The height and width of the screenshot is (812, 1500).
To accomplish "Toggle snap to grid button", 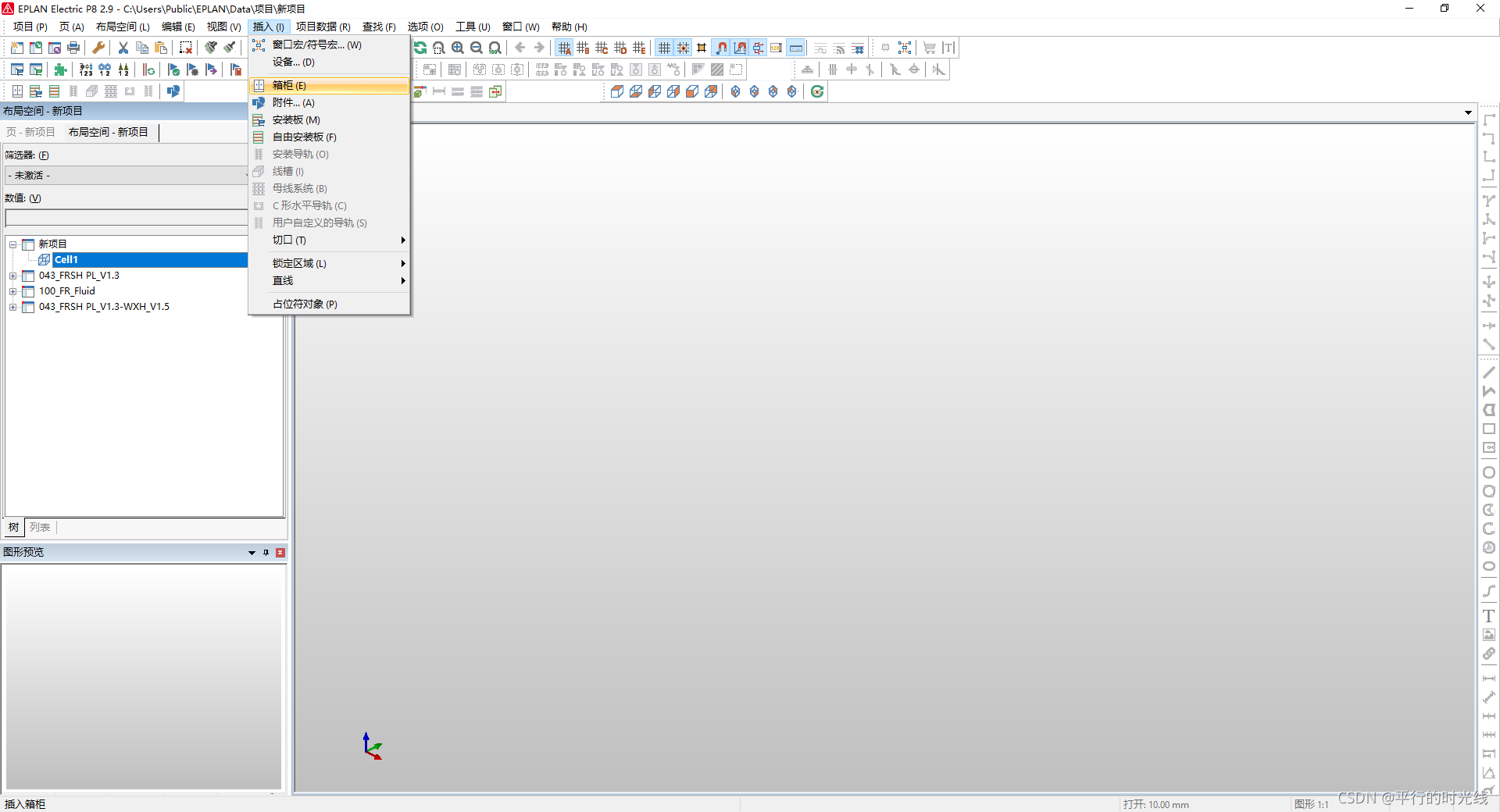I will click(x=683, y=48).
